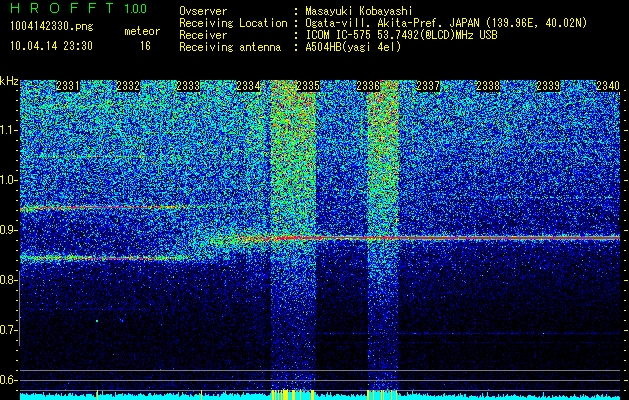Select the 0.9 kHz axis label
The image size is (629, 400).
[x=8, y=230]
